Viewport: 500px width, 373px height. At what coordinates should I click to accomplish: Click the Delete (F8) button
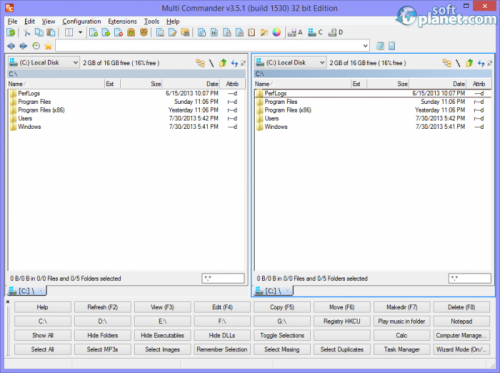click(462, 307)
